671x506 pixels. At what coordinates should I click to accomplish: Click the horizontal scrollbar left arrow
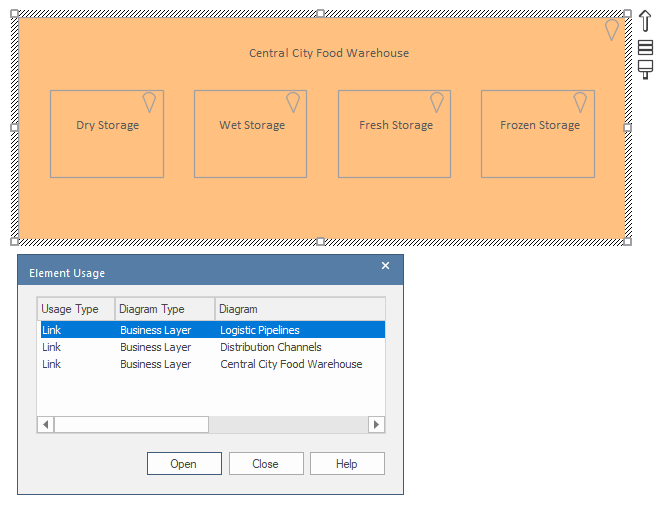click(x=46, y=425)
